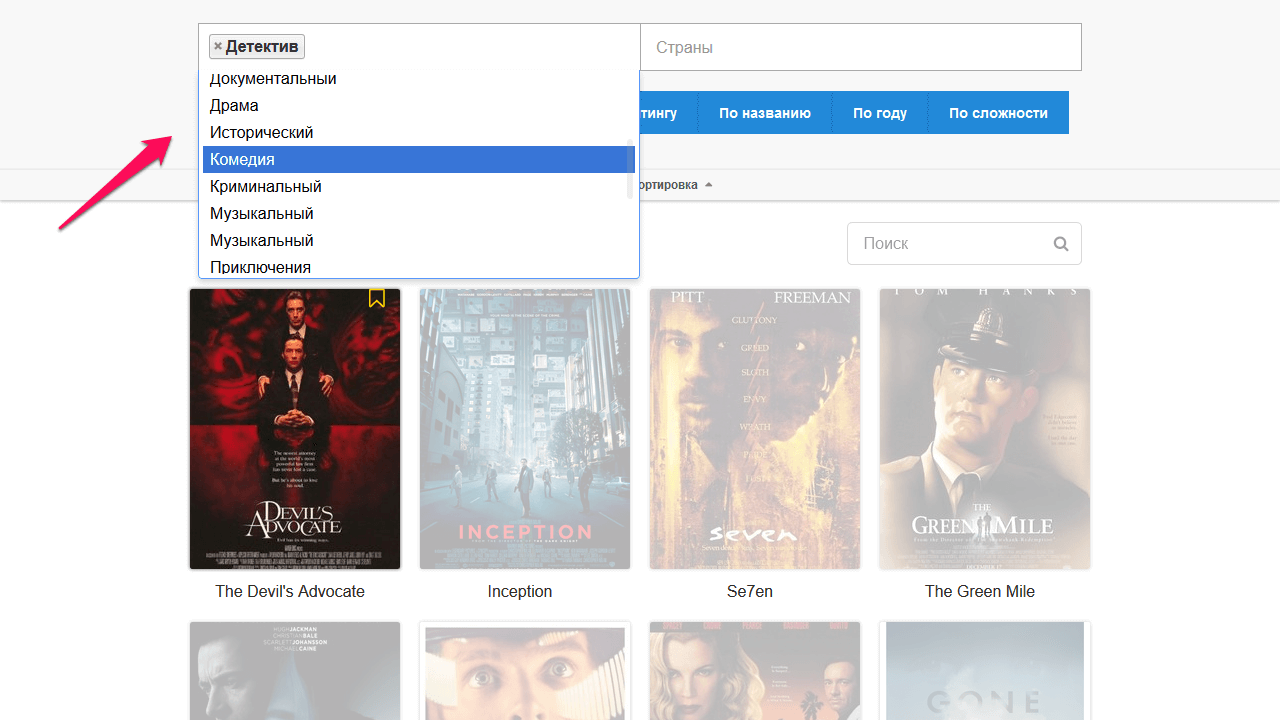Sort movies with По названию
Viewport: 1280px width, 720px height.
pos(765,113)
